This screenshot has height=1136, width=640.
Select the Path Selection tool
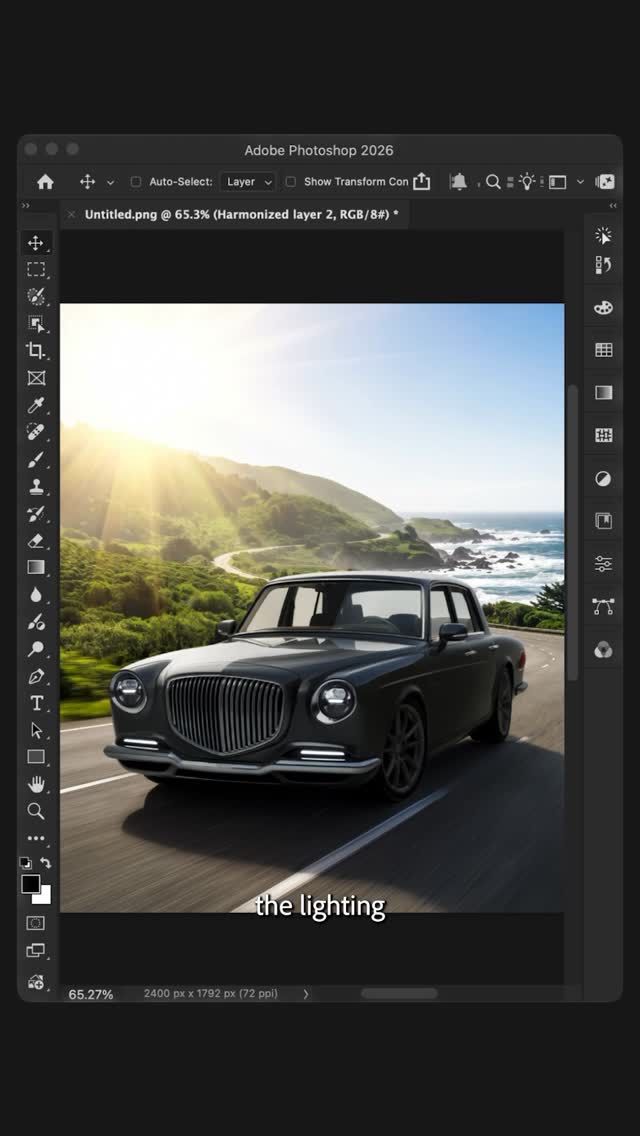click(36, 730)
